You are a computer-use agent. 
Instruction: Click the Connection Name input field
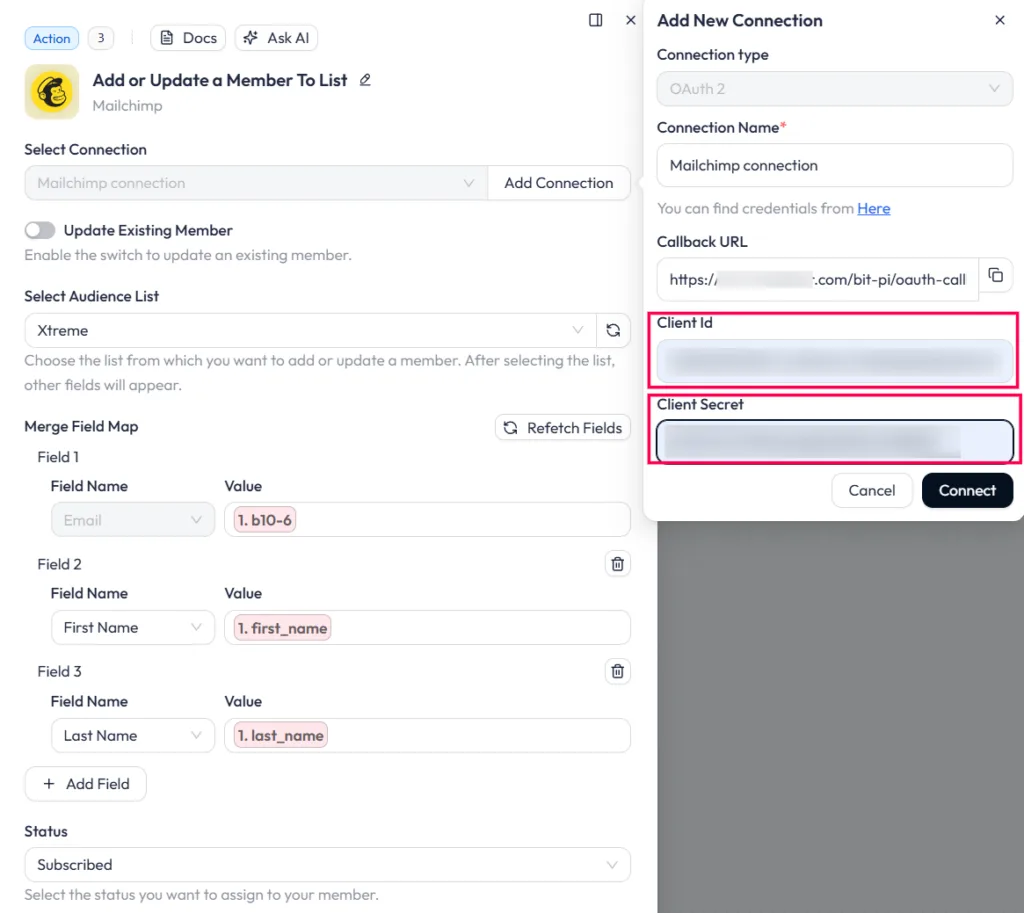point(835,165)
